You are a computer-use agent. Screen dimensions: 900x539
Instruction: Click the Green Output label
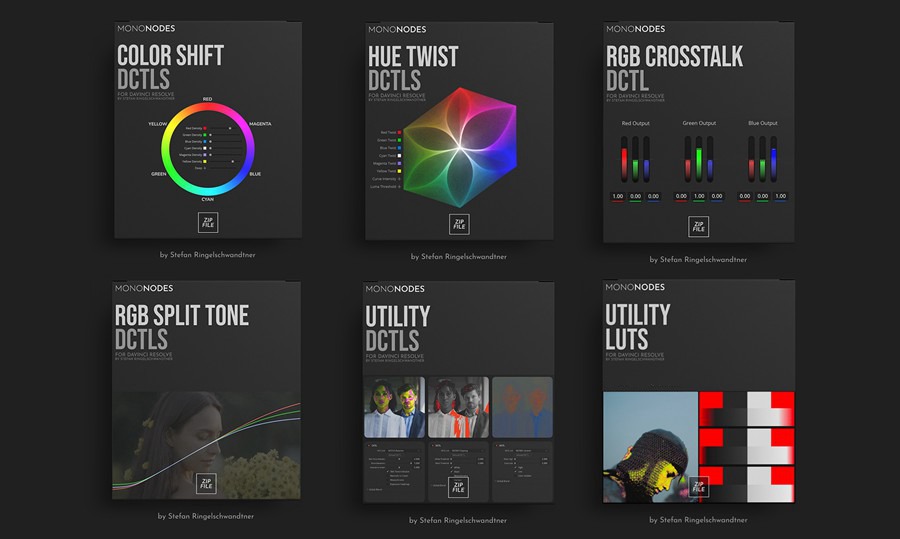pyautogui.click(x=699, y=123)
